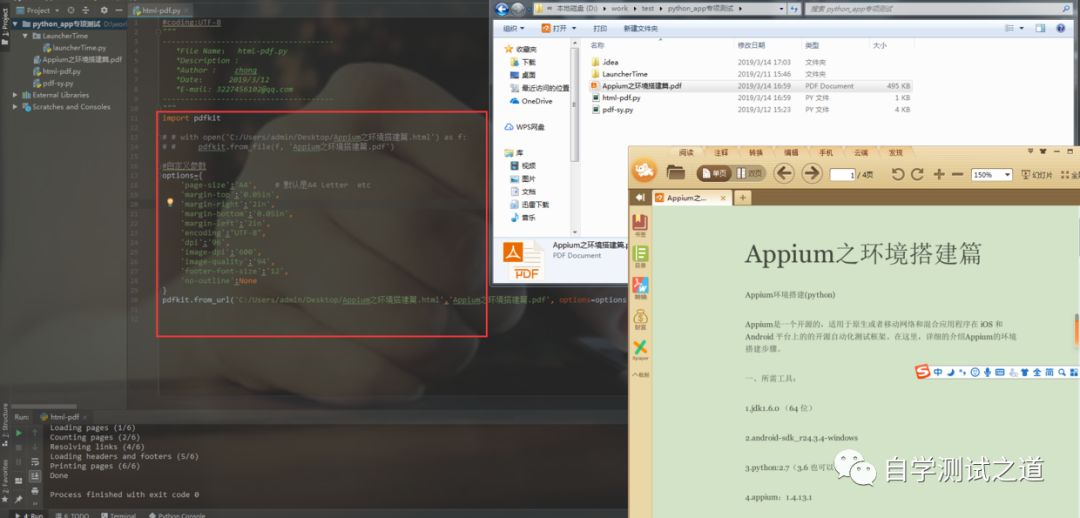1080x518 pixels.
Task: Rotate PDF clockwise
Action: coord(917,174)
